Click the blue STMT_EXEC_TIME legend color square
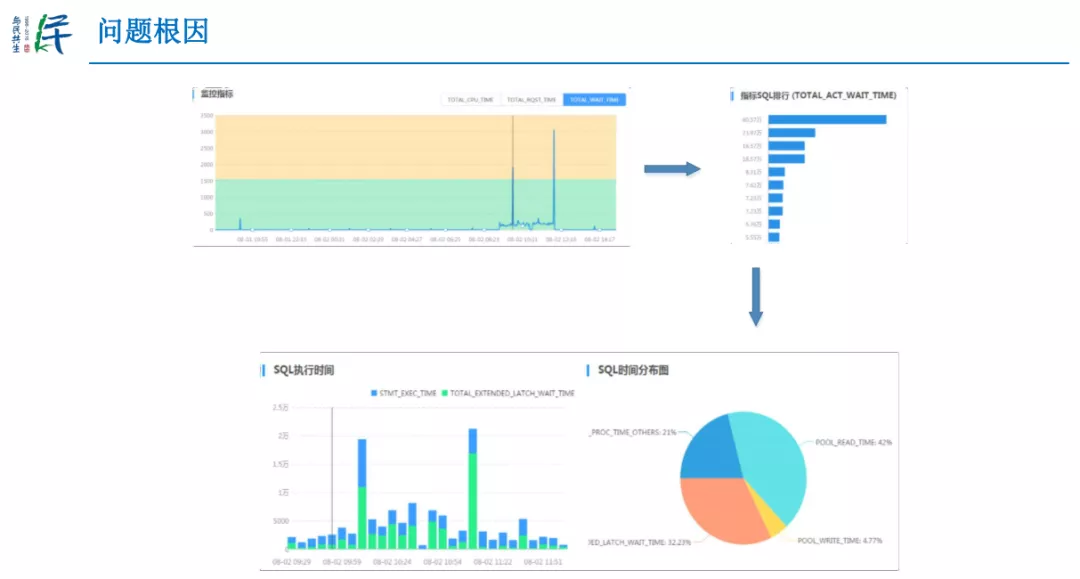Image resolution: width=1080 pixels, height=579 pixels. (374, 393)
